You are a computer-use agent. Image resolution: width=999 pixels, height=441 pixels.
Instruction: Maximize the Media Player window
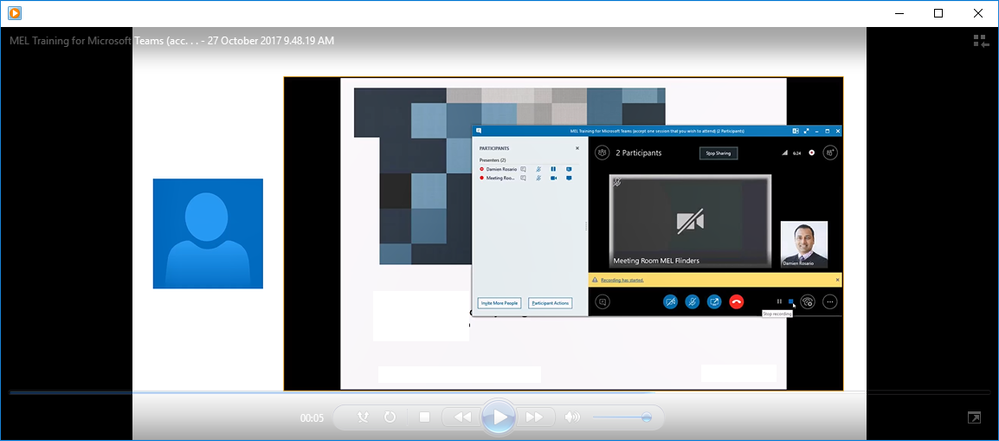click(938, 13)
